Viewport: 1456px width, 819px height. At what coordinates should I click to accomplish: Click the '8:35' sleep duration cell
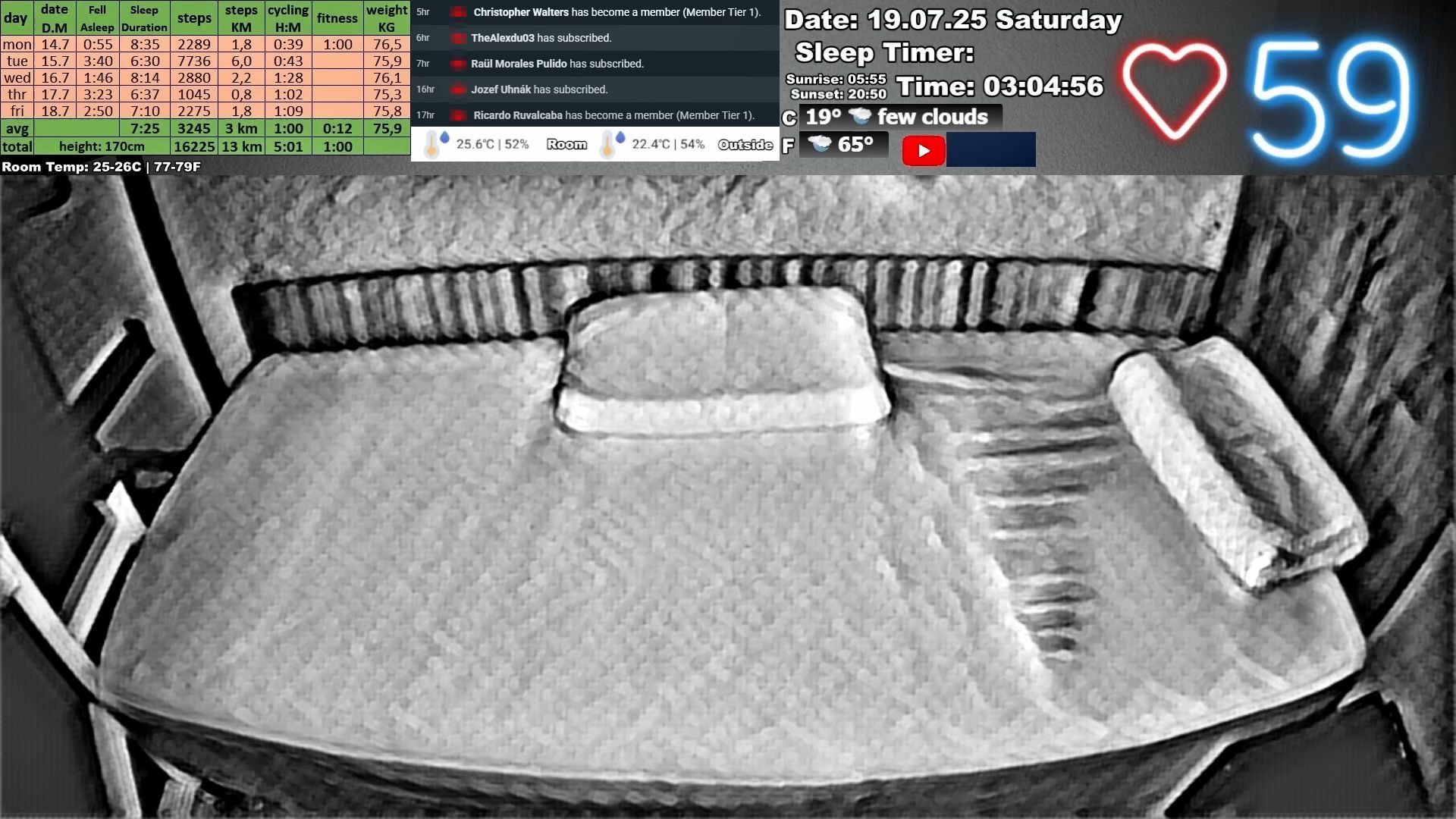[x=145, y=44]
